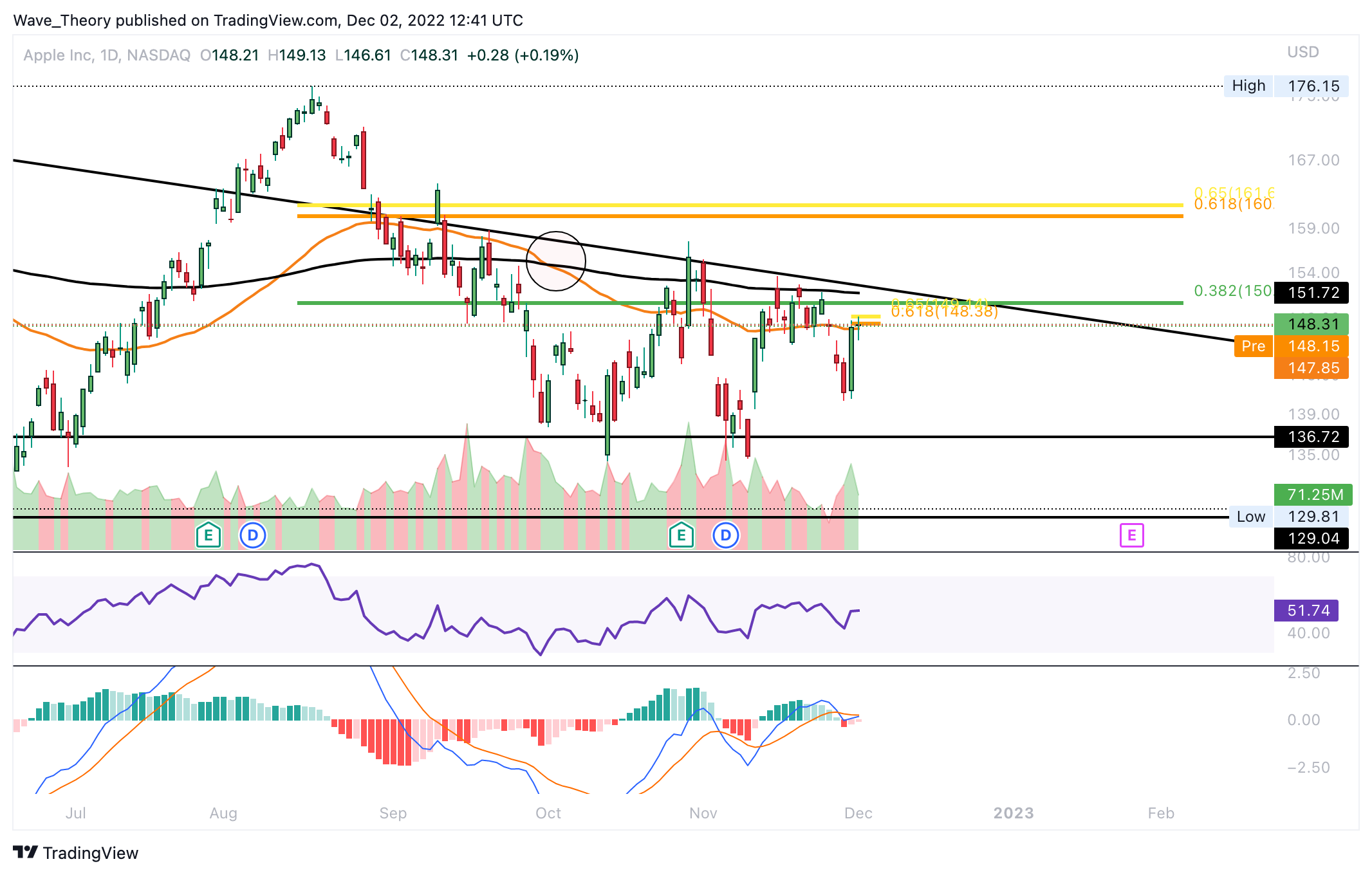Click the November earnings E marker
Image resolution: width=1372 pixels, height=875 pixels.
point(681,535)
